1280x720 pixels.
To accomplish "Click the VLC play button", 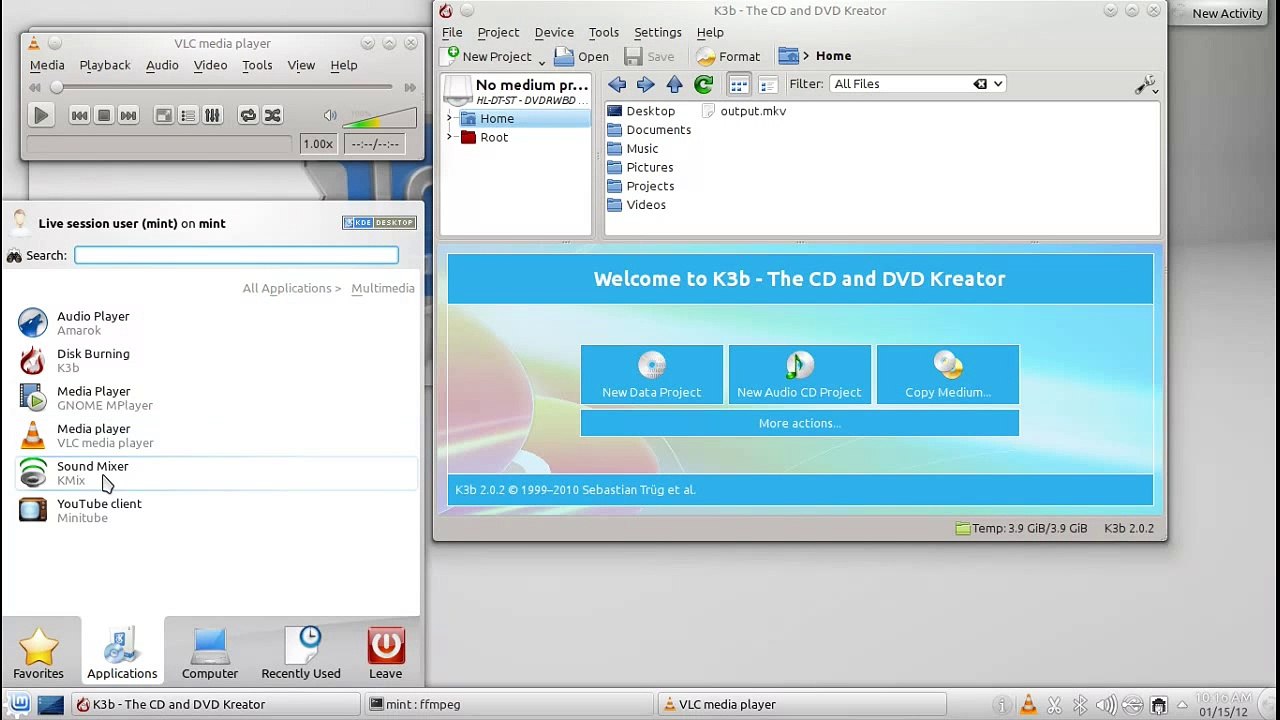I will (41, 116).
